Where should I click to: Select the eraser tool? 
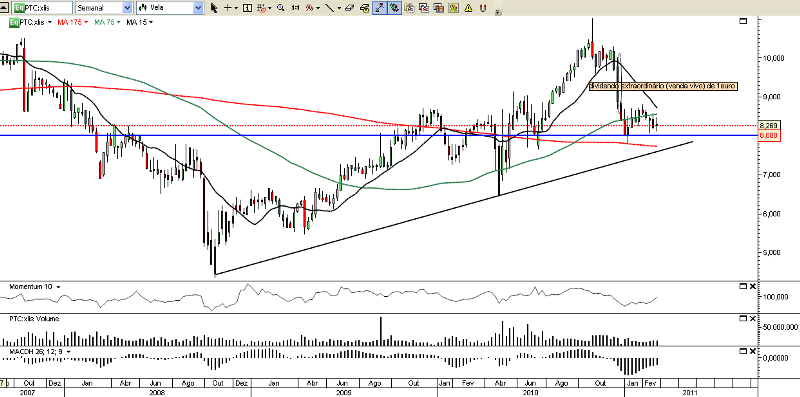(350, 8)
